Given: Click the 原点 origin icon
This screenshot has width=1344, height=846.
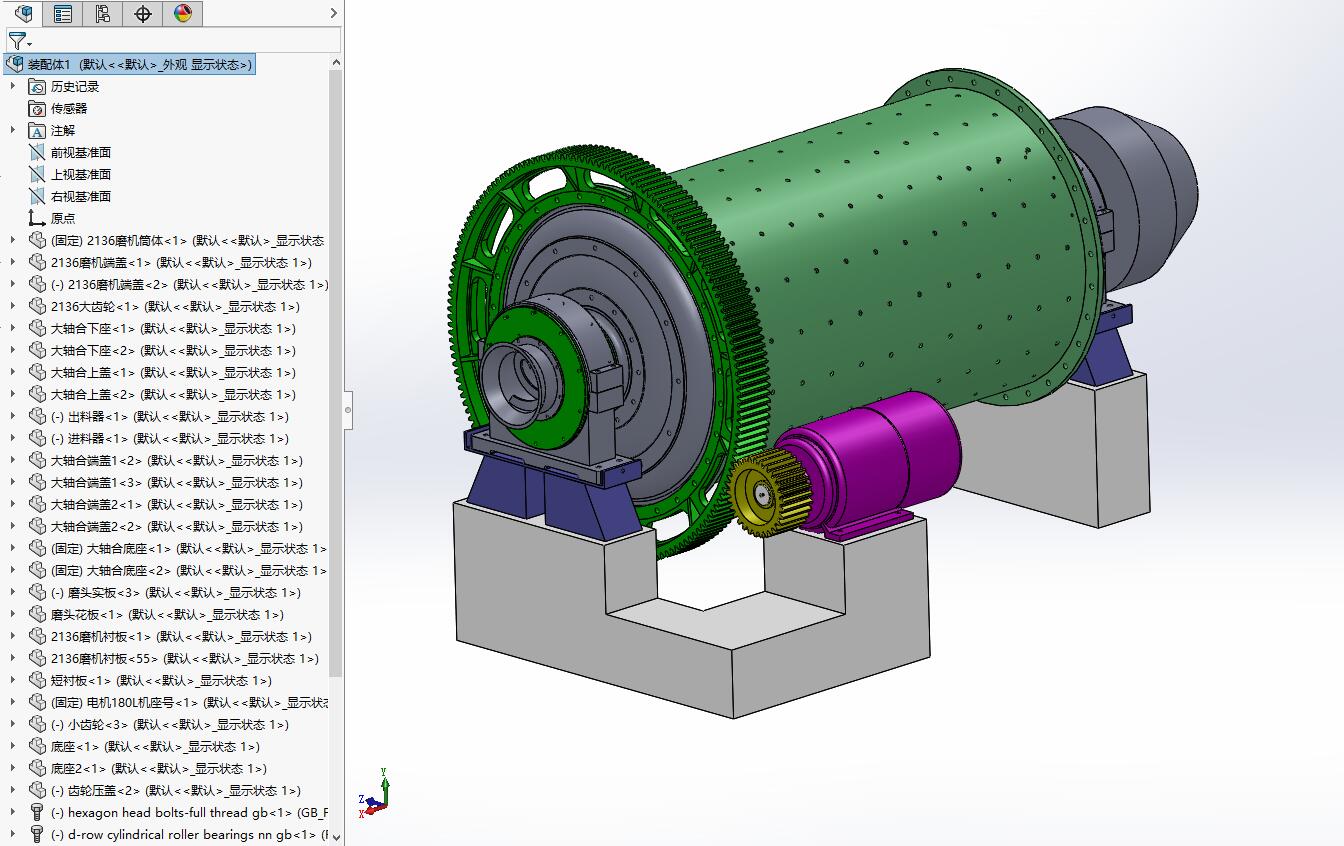Looking at the screenshot, I should click(37, 218).
